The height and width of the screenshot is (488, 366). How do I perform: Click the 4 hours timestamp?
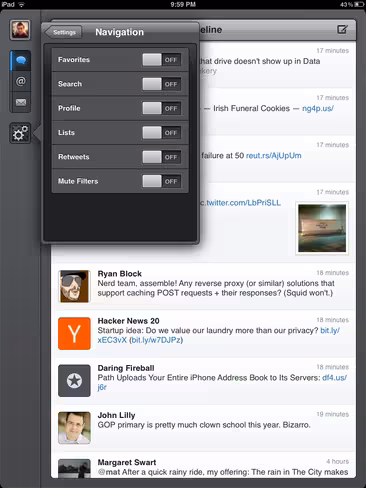pyautogui.click(x=337, y=461)
